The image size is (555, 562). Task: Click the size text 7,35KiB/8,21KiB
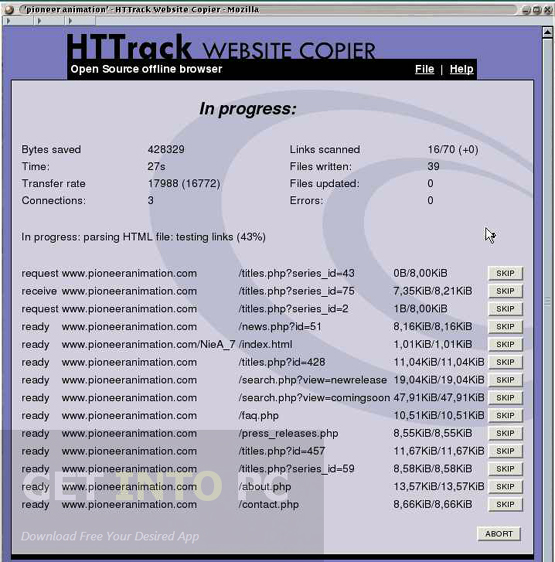pyautogui.click(x=433, y=291)
